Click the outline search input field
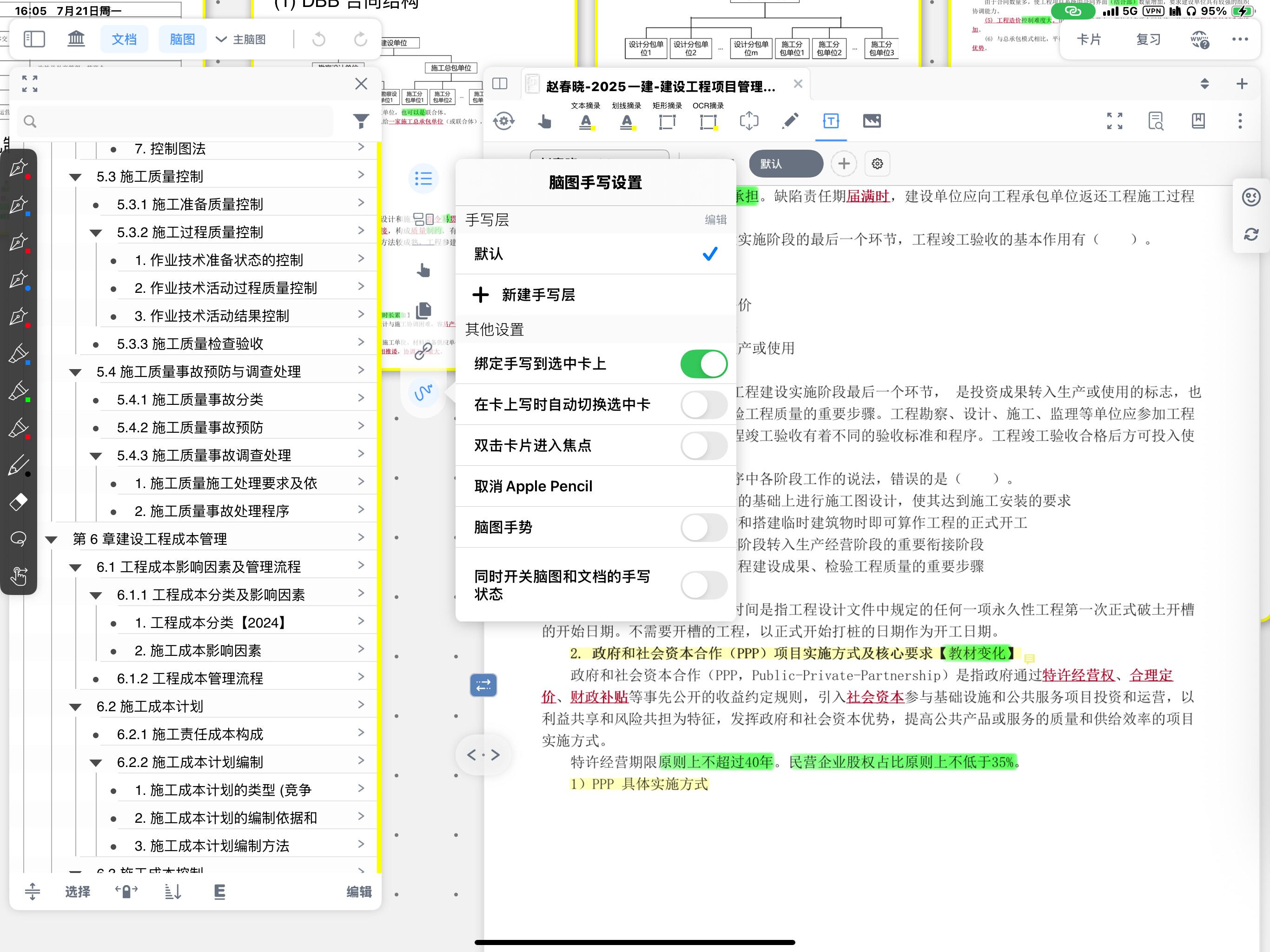Screen dimensions: 1270x952 point(175,121)
